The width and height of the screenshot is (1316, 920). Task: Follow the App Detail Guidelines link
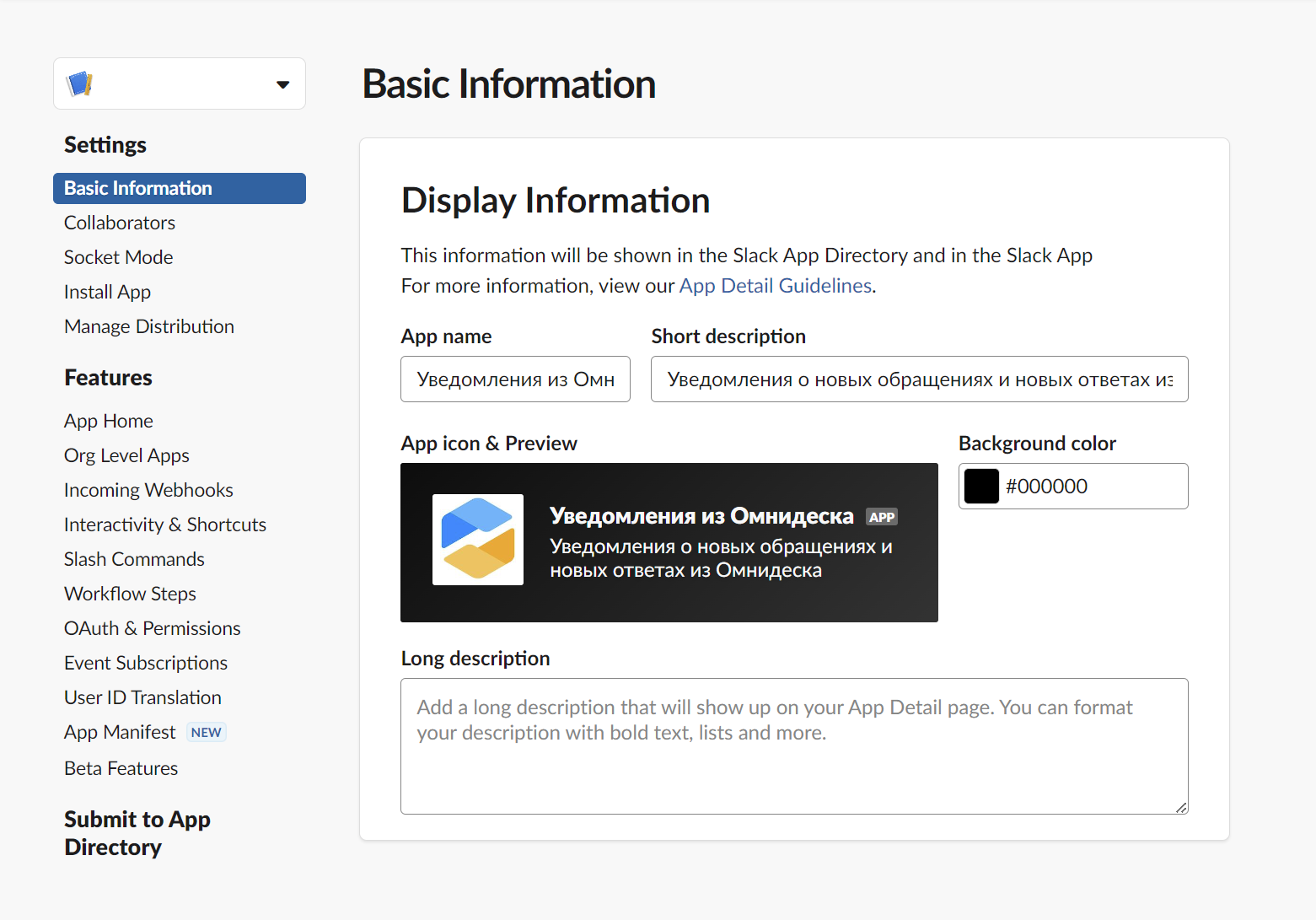(776, 286)
